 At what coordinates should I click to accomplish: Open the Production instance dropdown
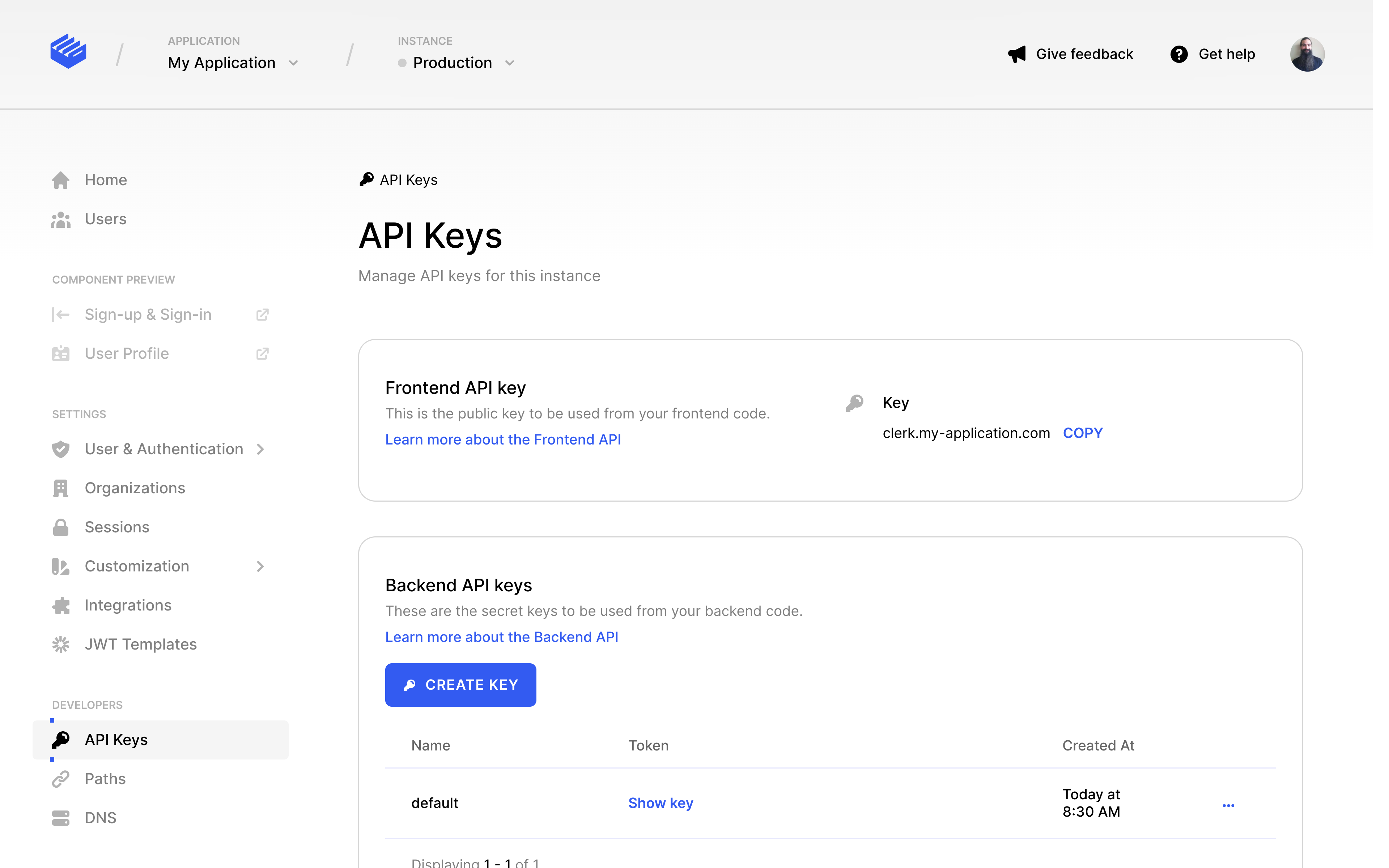click(x=456, y=63)
